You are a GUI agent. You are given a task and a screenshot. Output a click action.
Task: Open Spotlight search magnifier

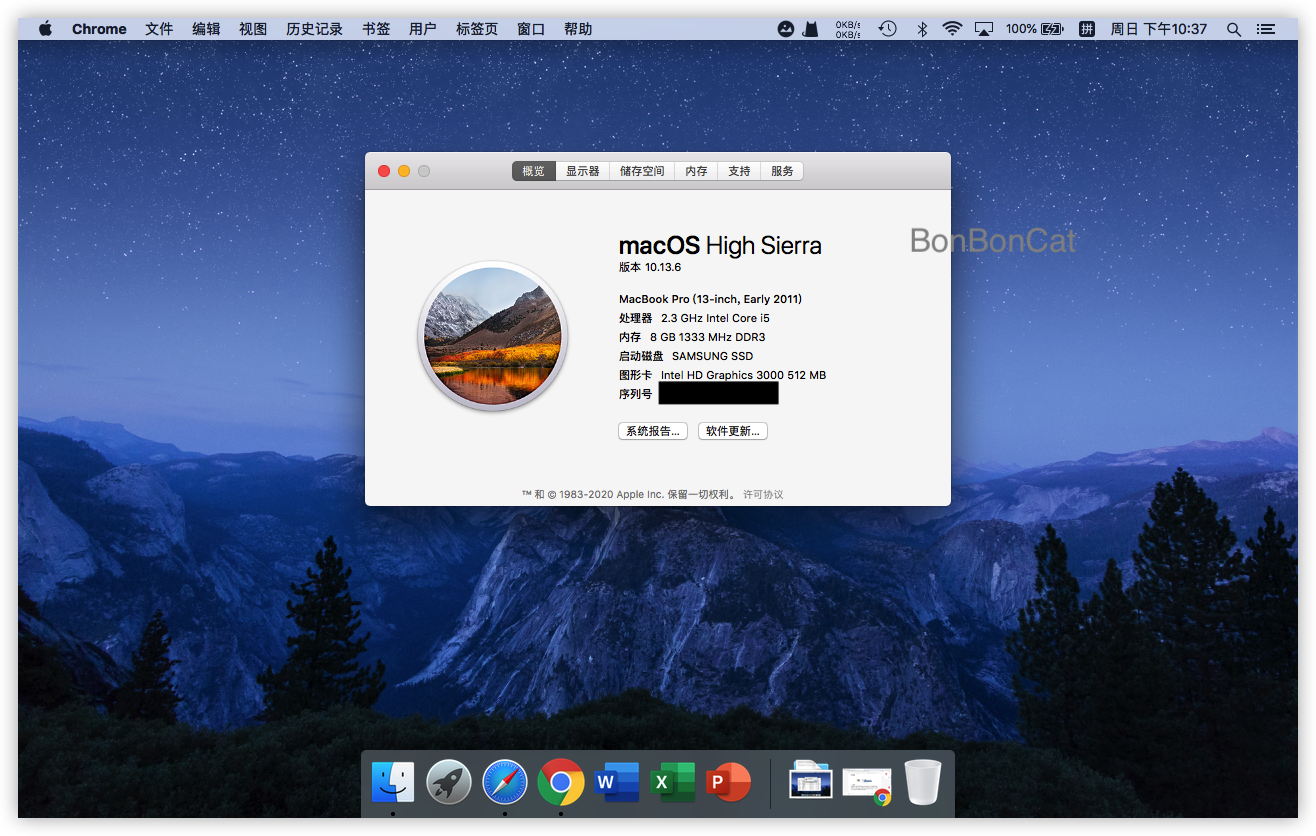[1234, 29]
